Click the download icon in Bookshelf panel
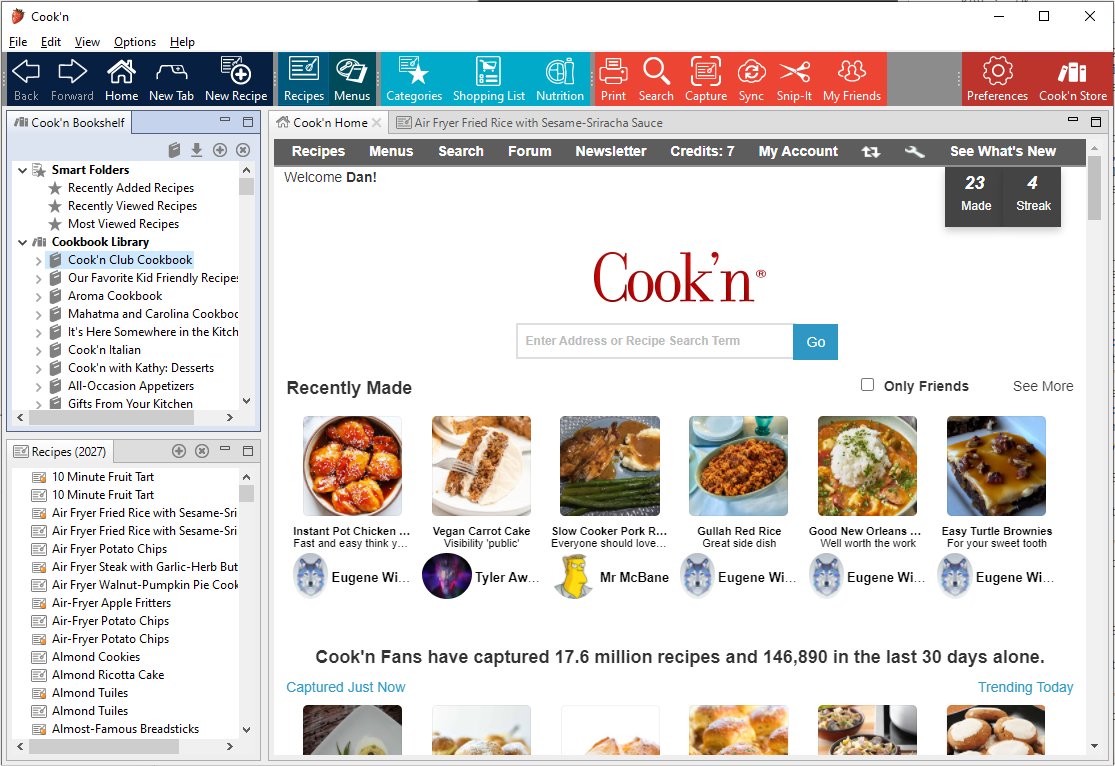 197,150
